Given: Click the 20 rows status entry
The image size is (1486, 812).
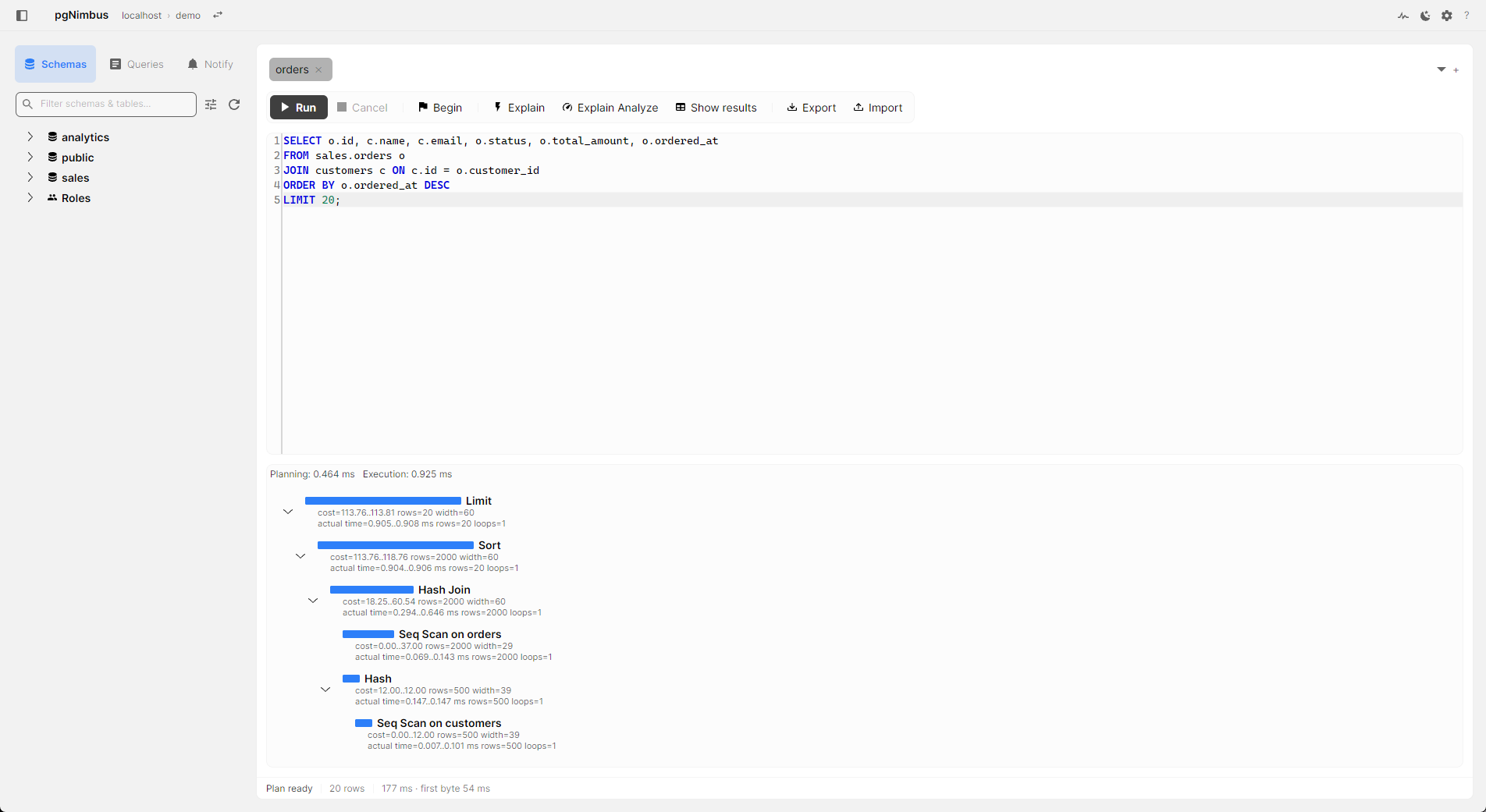Looking at the screenshot, I should pyautogui.click(x=347, y=789).
